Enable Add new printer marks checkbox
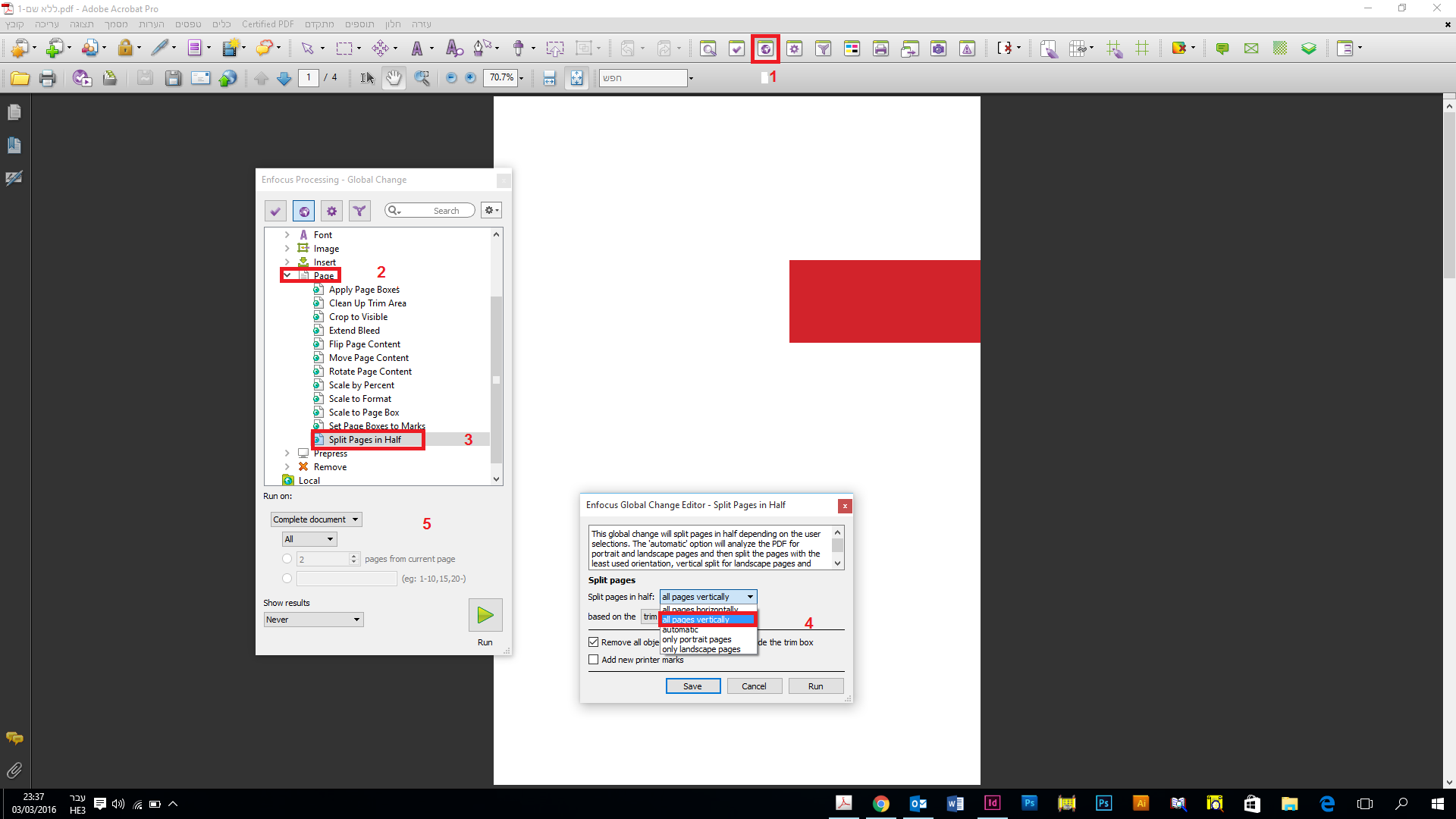This screenshot has width=1456, height=819. tap(594, 660)
